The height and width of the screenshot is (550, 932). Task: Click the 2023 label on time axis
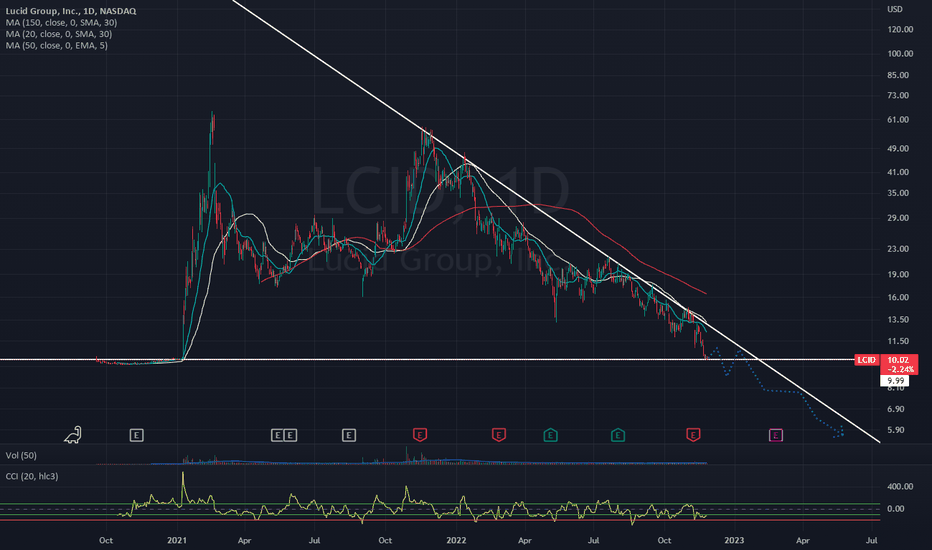pos(734,540)
